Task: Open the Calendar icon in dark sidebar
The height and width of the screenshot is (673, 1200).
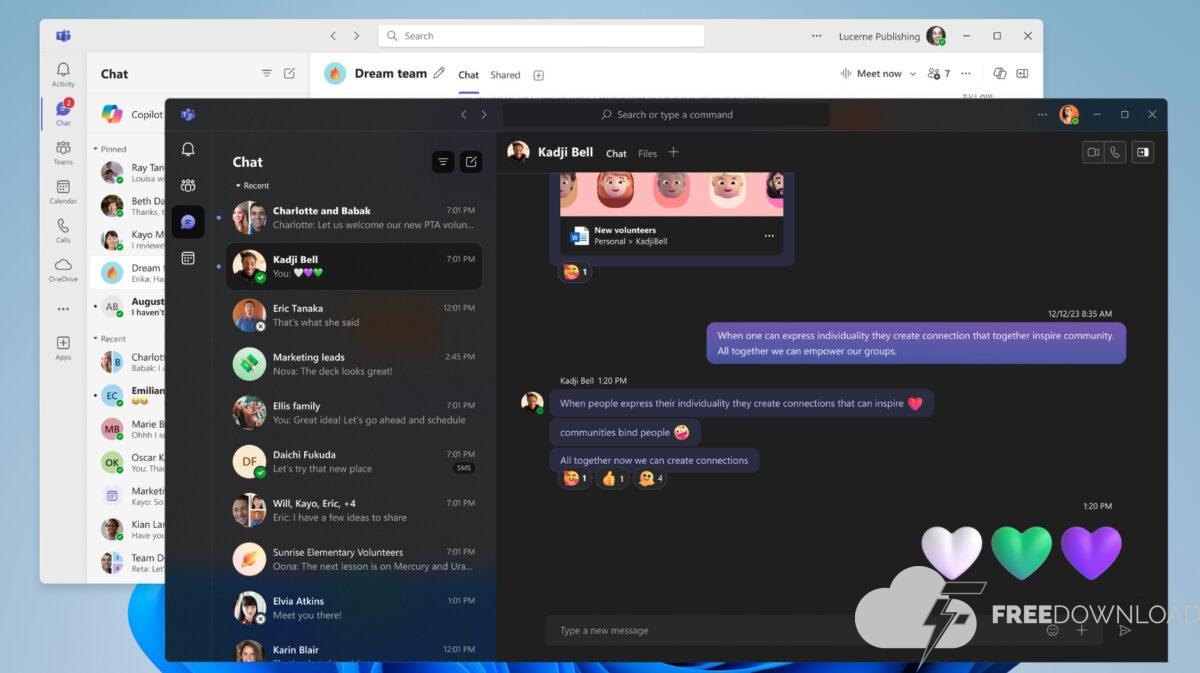Action: pos(188,258)
